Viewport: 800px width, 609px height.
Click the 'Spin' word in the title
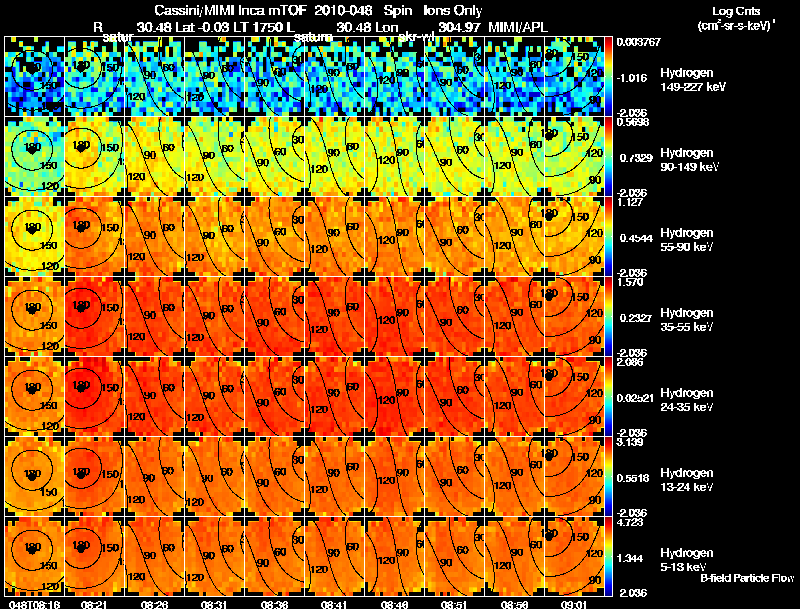pos(397,11)
